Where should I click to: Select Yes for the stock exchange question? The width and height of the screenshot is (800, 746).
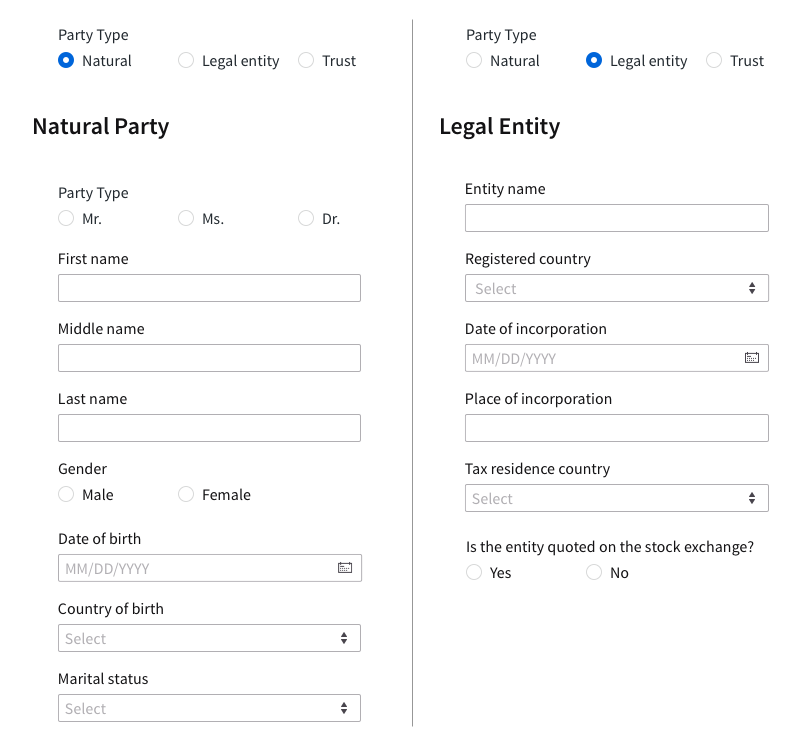(474, 572)
